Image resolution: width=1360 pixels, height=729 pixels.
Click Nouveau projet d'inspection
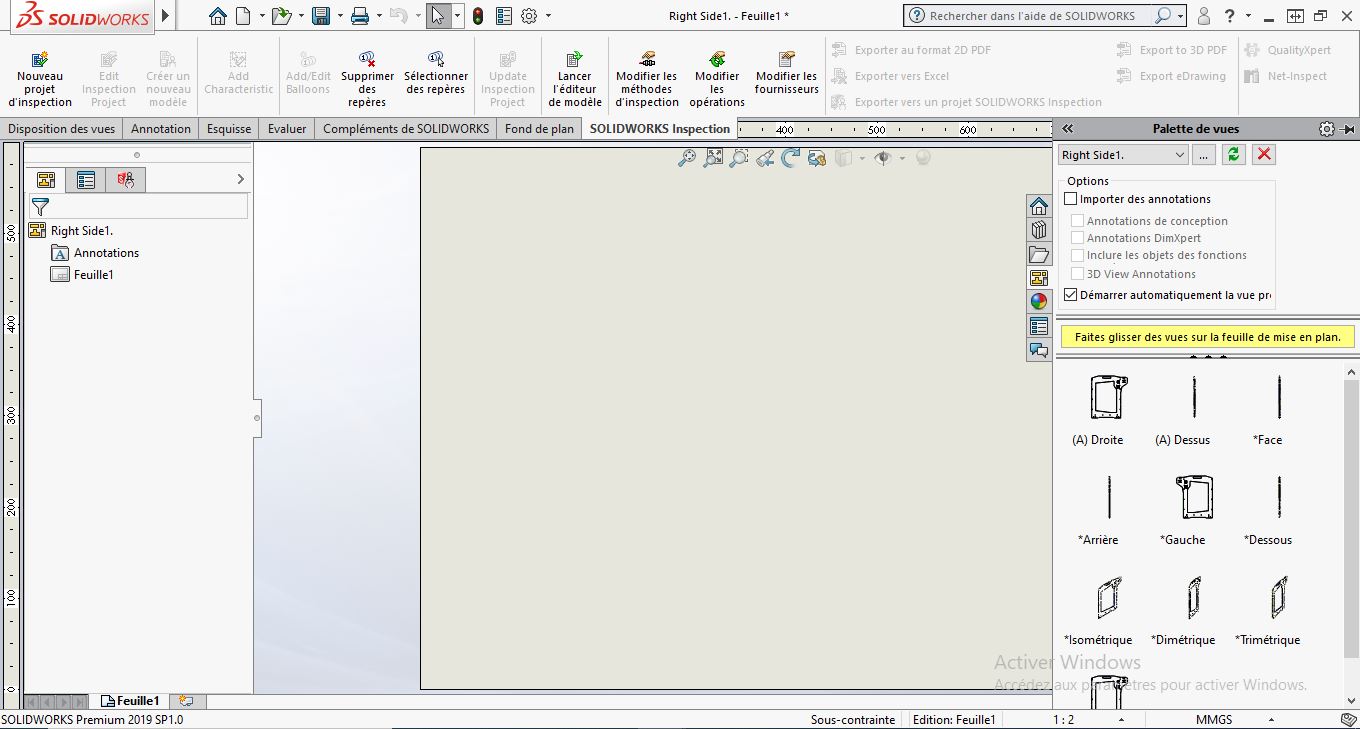40,80
